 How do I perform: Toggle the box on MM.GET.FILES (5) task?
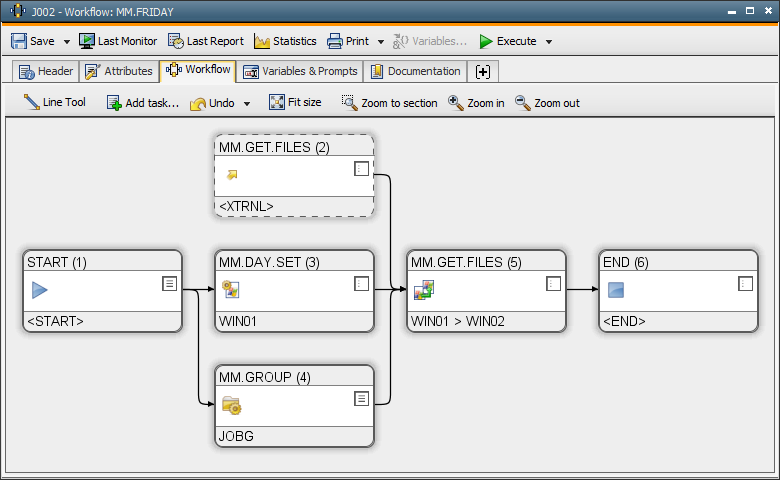(553, 284)
